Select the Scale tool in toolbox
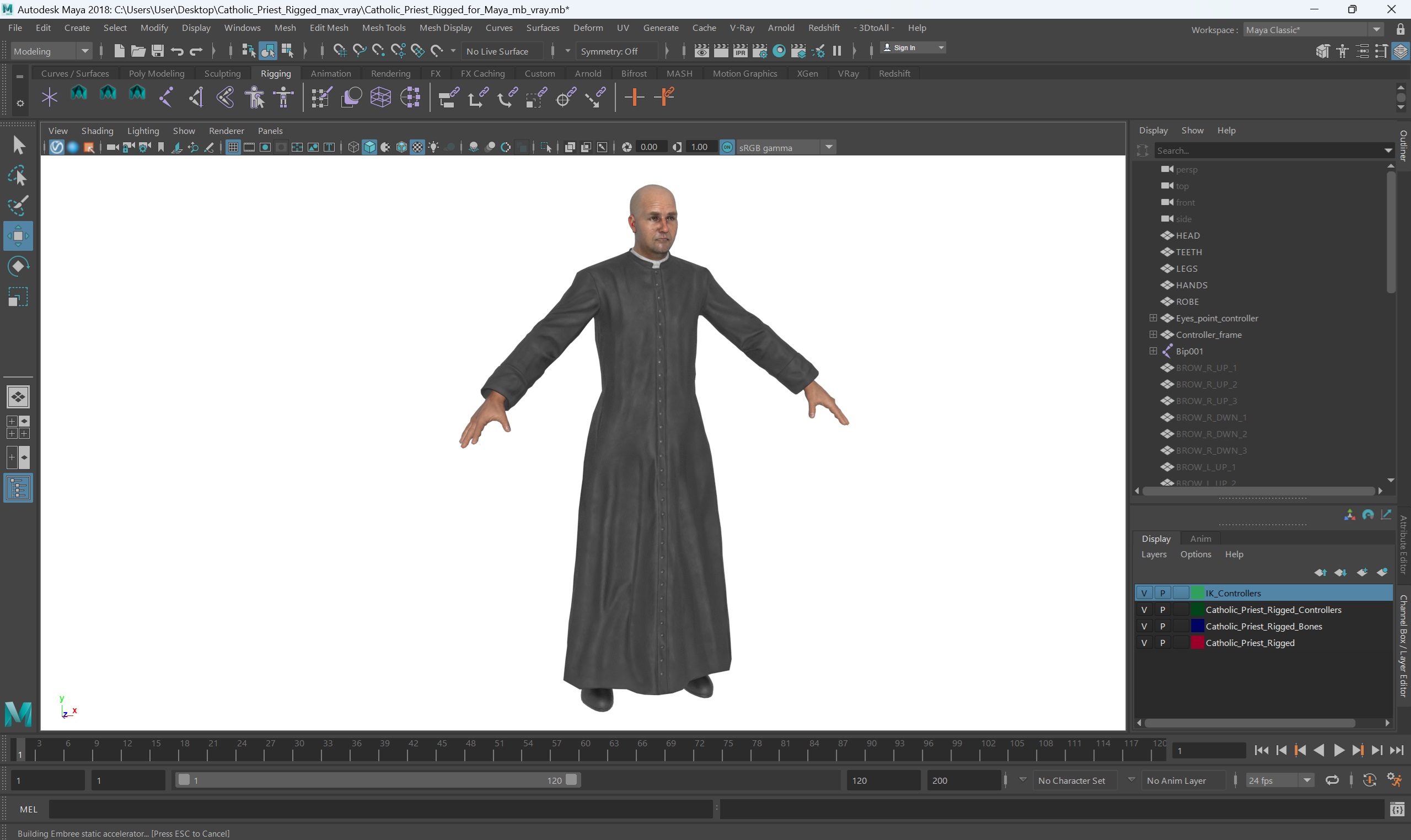 [x=18, y=297]
